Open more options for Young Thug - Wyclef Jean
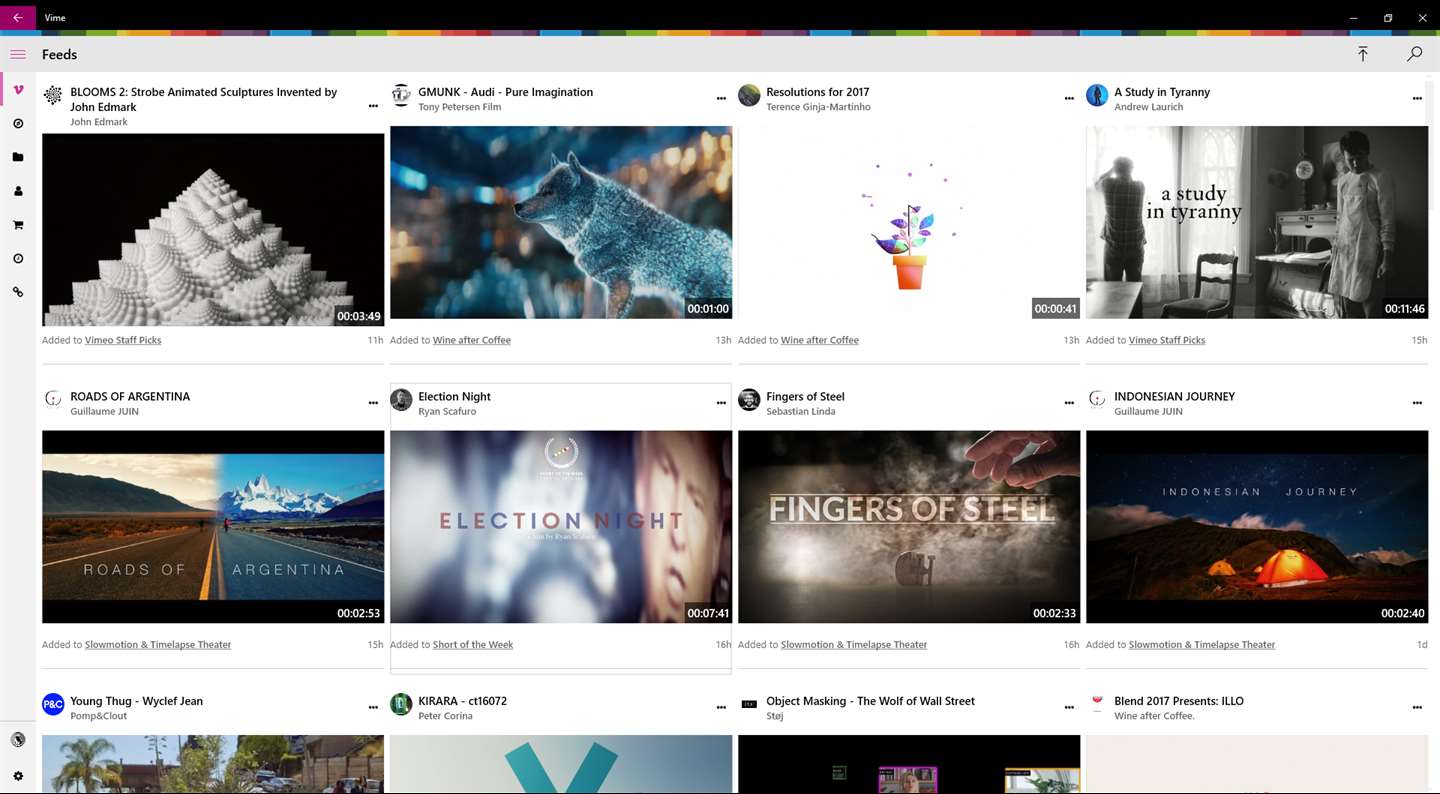The width and height of the screenshot is (1440, 794). [x=373, y=708]
